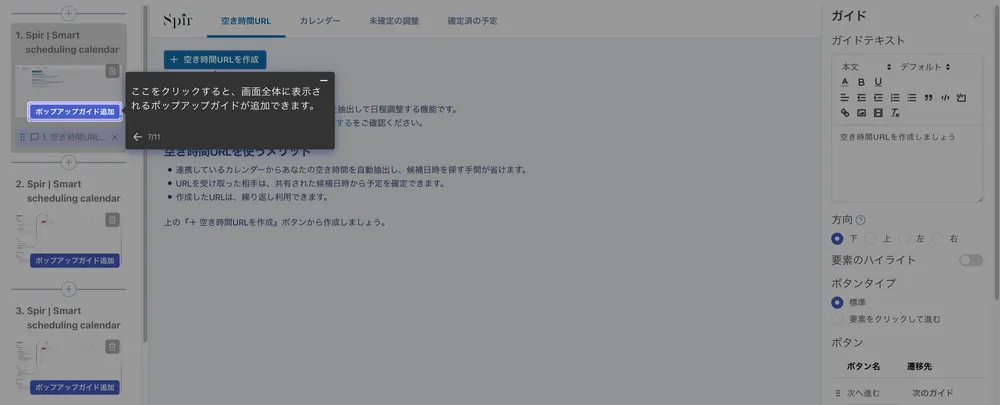The width and height of the screenshot is (1000, 405).
Task: Switch to the 空き時間URL tab
Action: (246, 20)
